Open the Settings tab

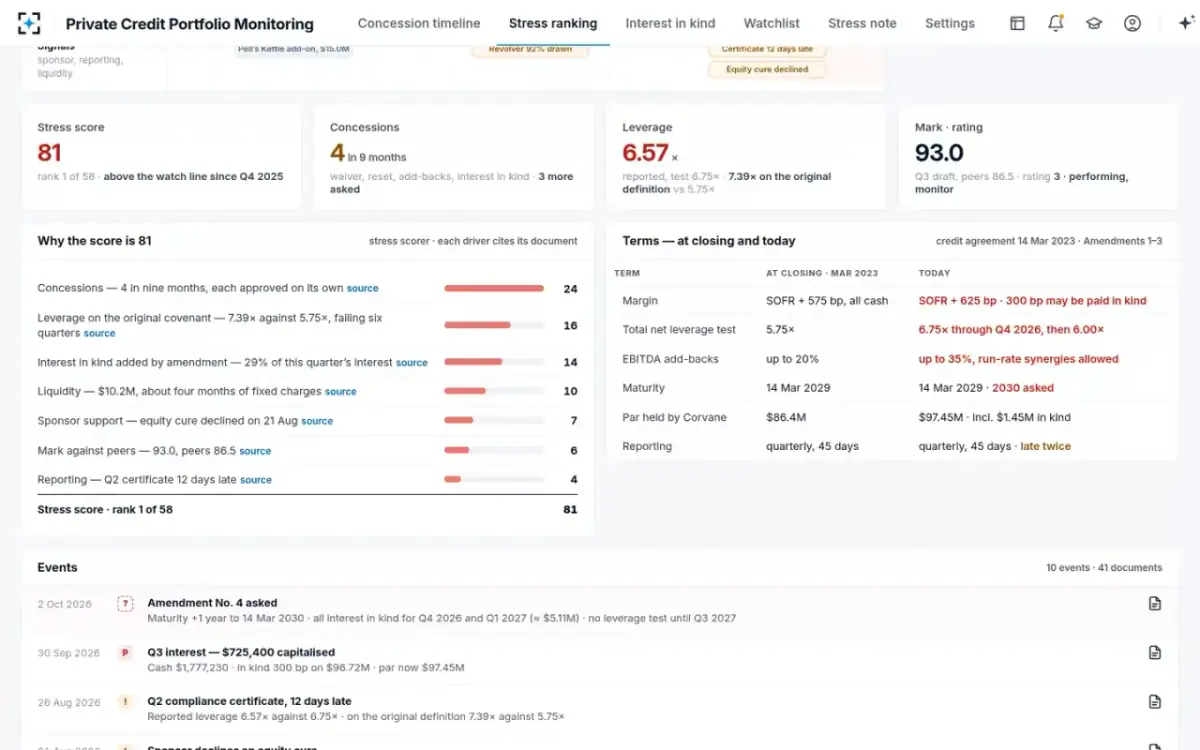tap(950, 23)
